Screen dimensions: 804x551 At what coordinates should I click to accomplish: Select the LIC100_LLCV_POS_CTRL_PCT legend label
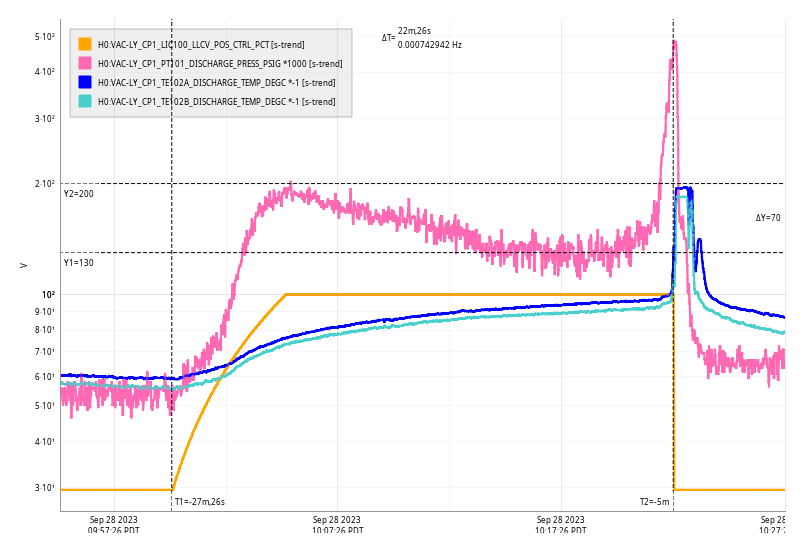(200, 45)
